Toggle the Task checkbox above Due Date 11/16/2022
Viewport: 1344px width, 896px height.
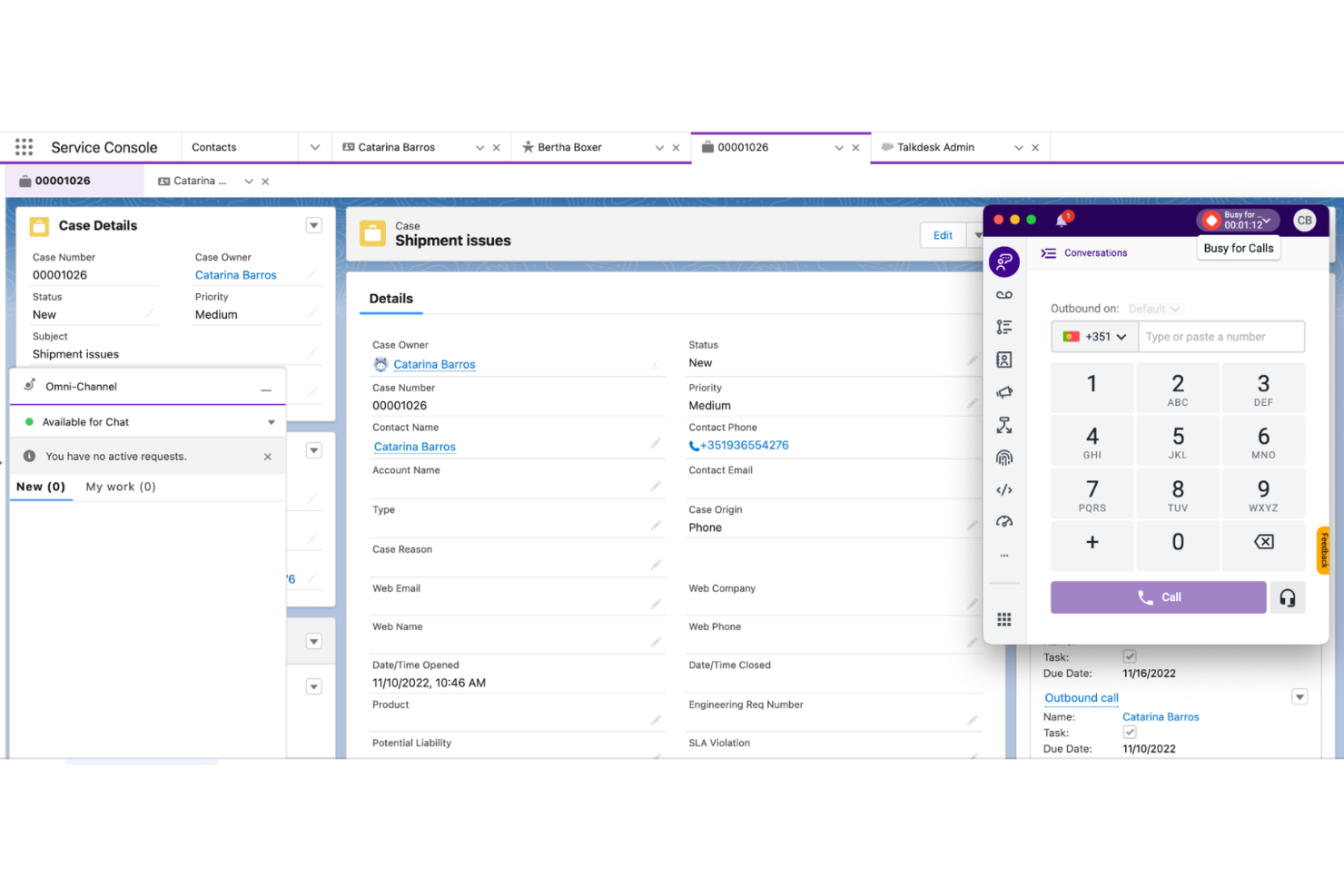point(1130,656)
